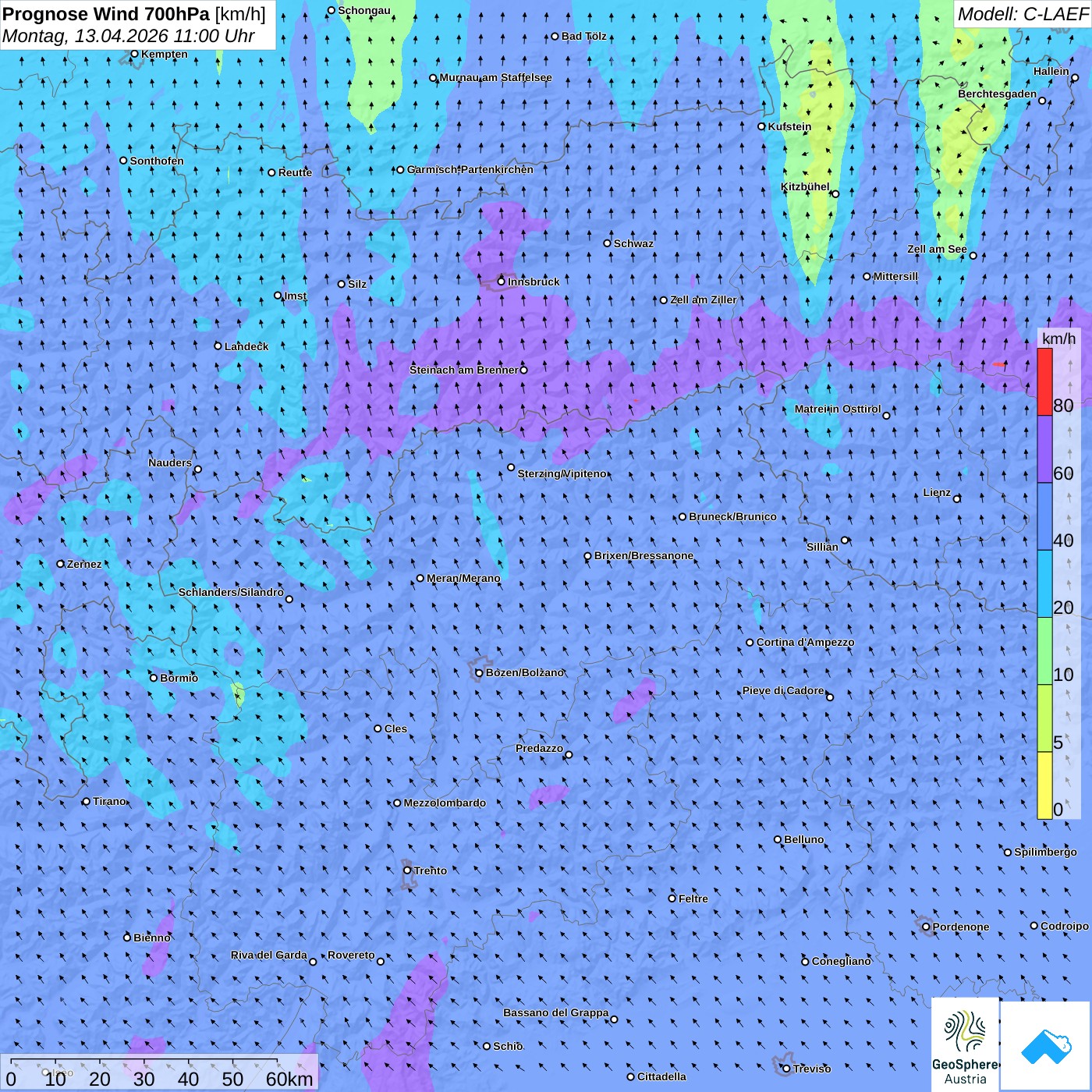This screenshot has height=1092, width=1092.
Task: Click the 'Brixen/Bressanone' label
Action: click(x=643, y=555)
